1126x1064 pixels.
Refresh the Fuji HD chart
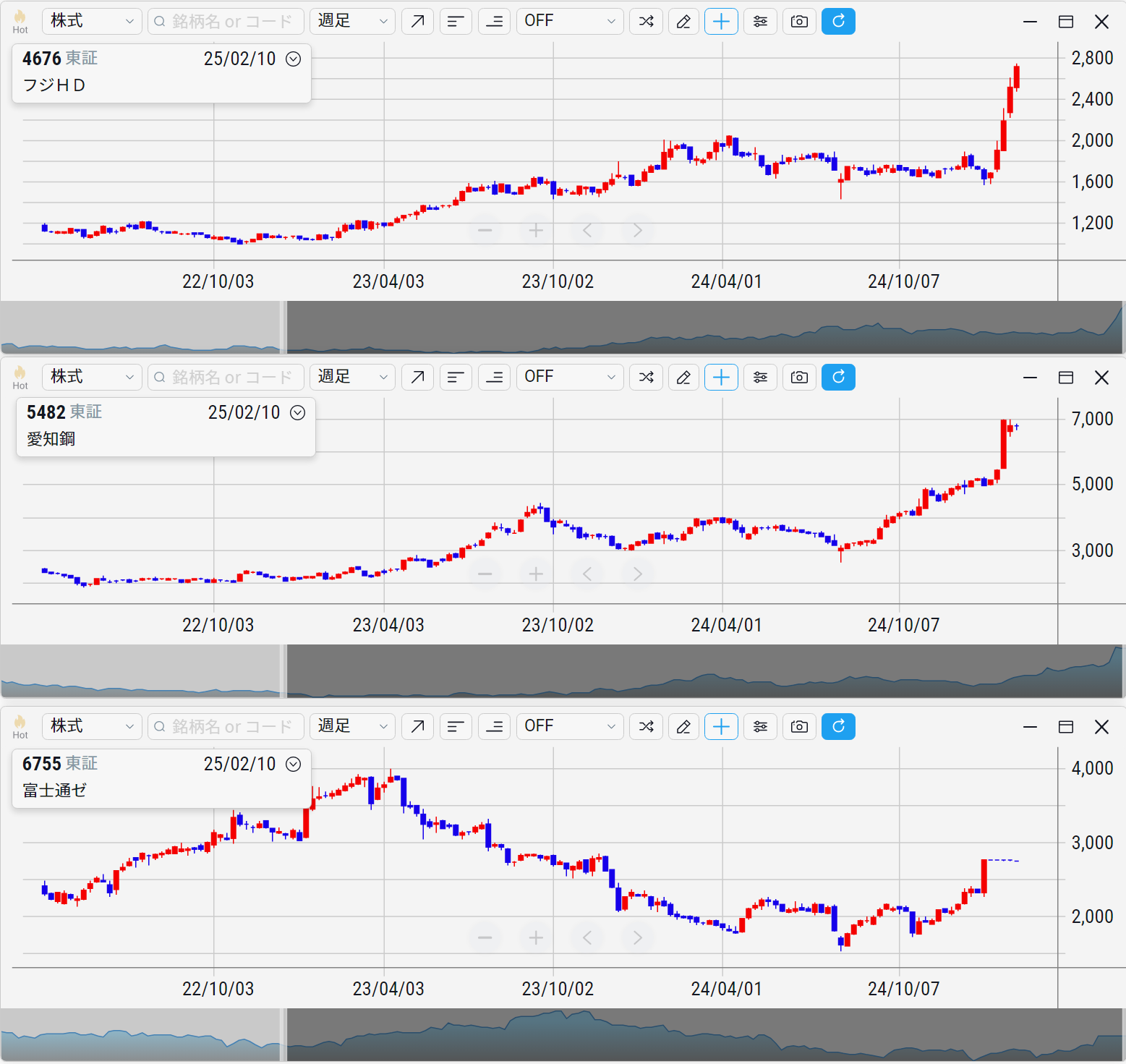838,21
